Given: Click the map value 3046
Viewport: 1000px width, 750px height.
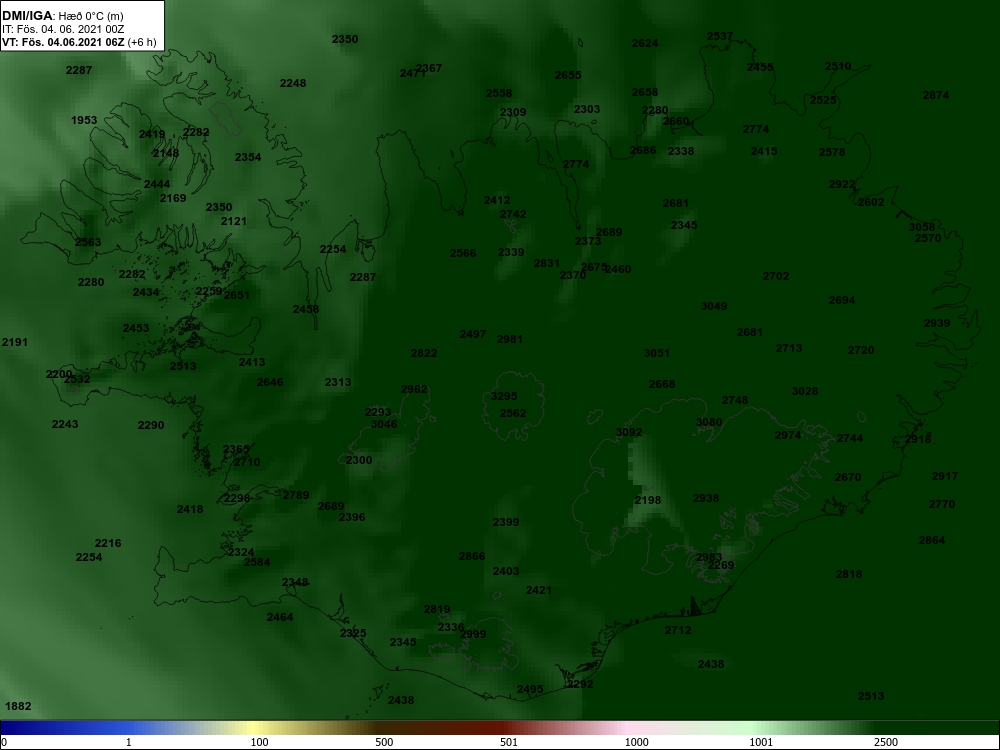Looking at the screenshot, I should coord(384,424).
